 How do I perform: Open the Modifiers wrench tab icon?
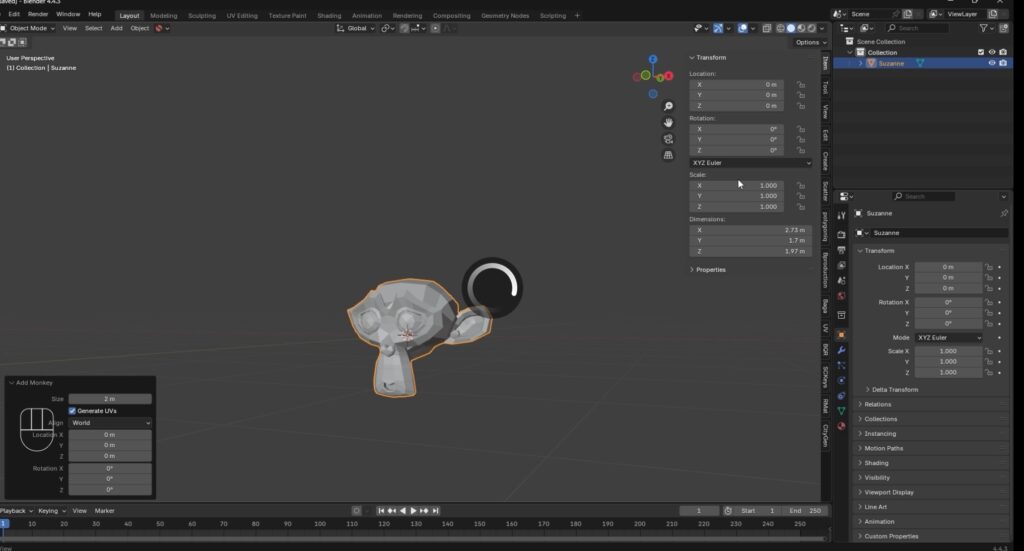coord(841,350)
